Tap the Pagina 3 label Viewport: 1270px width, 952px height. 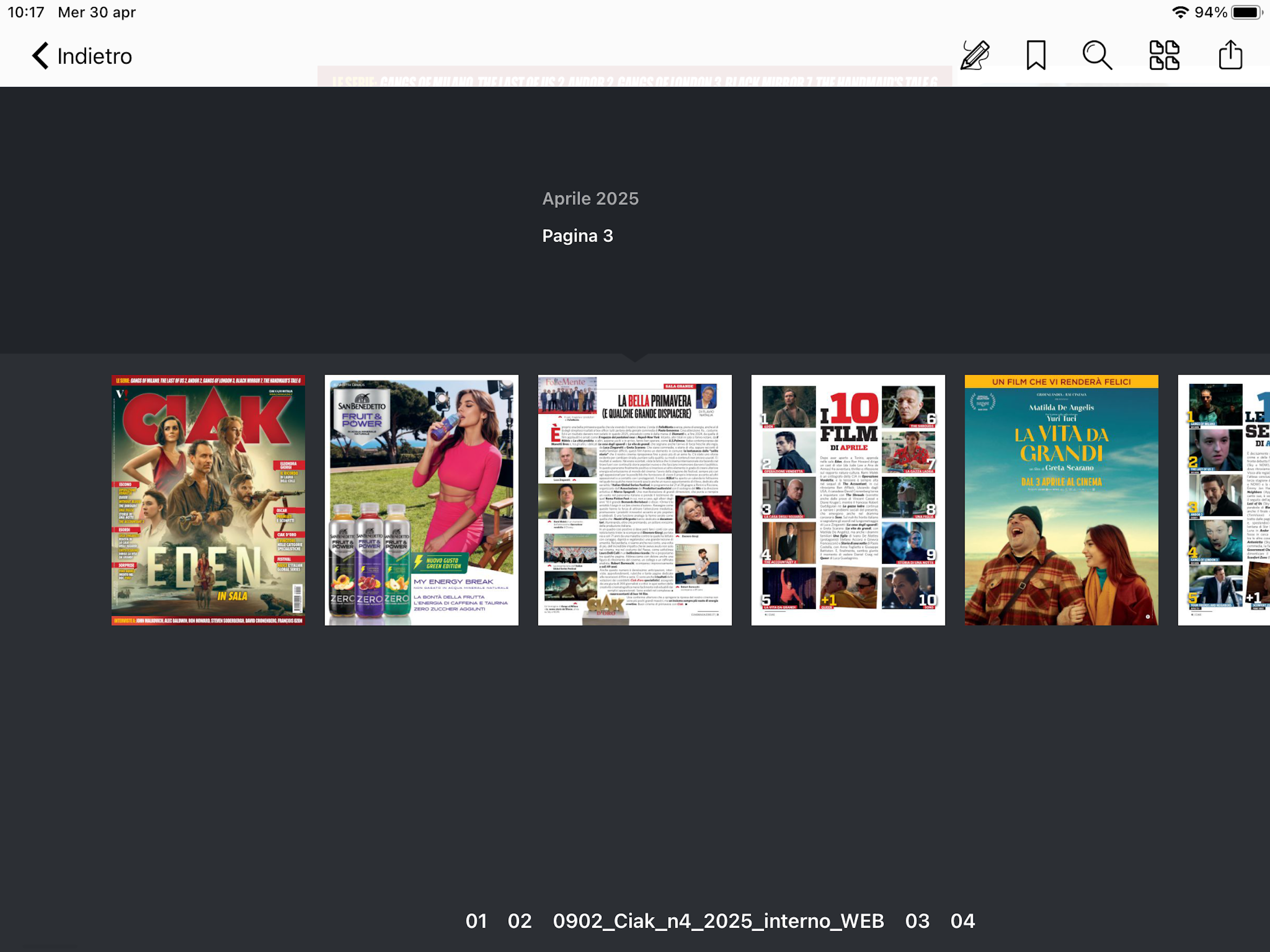point(577,236)
